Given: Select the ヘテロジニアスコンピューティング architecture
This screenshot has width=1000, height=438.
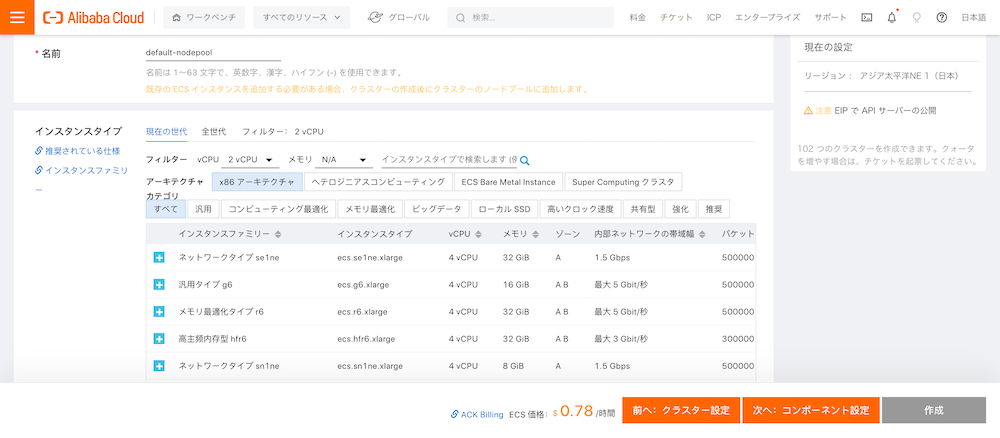Looking at the screenshot, I should (377, 182).
